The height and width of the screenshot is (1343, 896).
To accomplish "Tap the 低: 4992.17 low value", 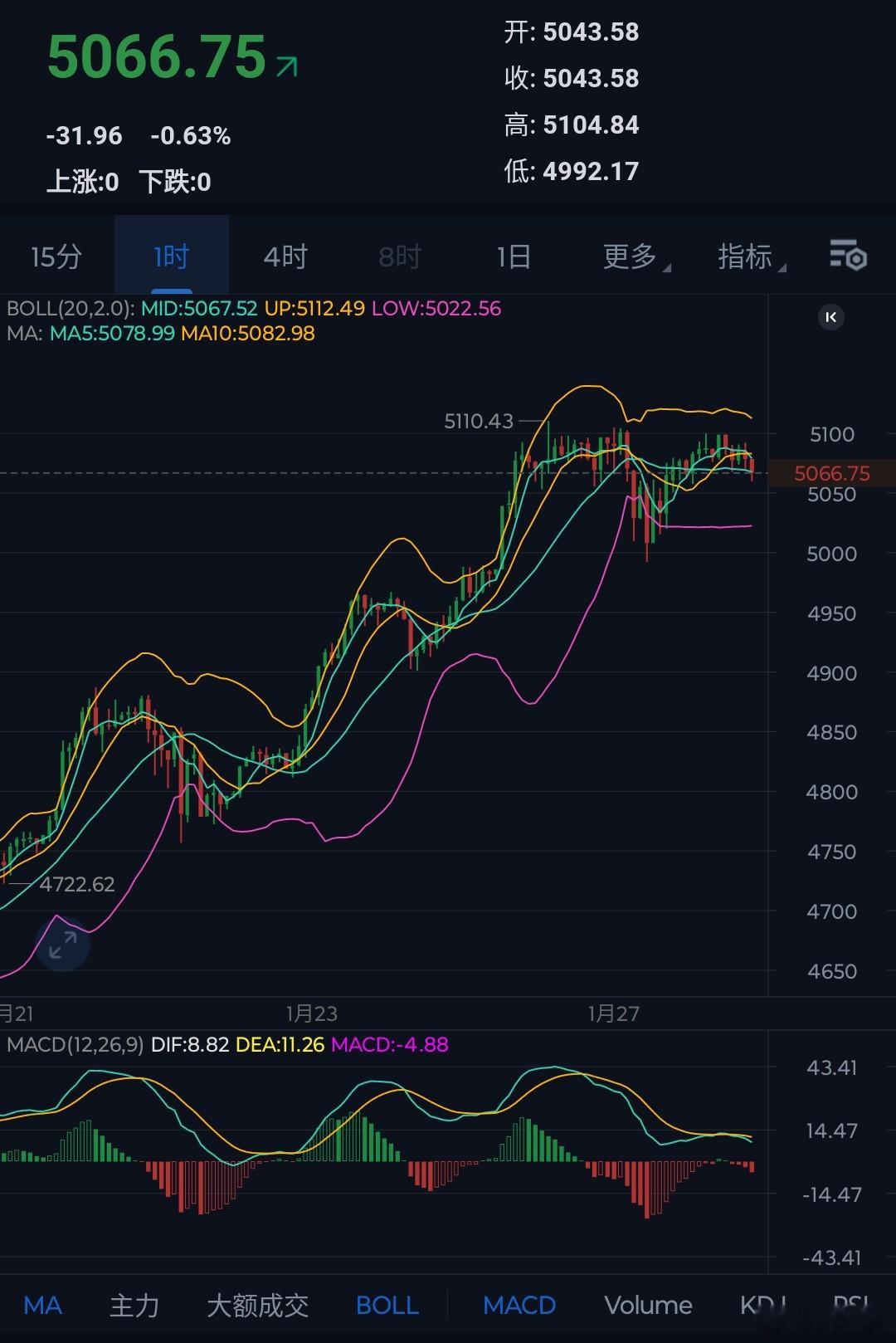I will click(572, 171).
